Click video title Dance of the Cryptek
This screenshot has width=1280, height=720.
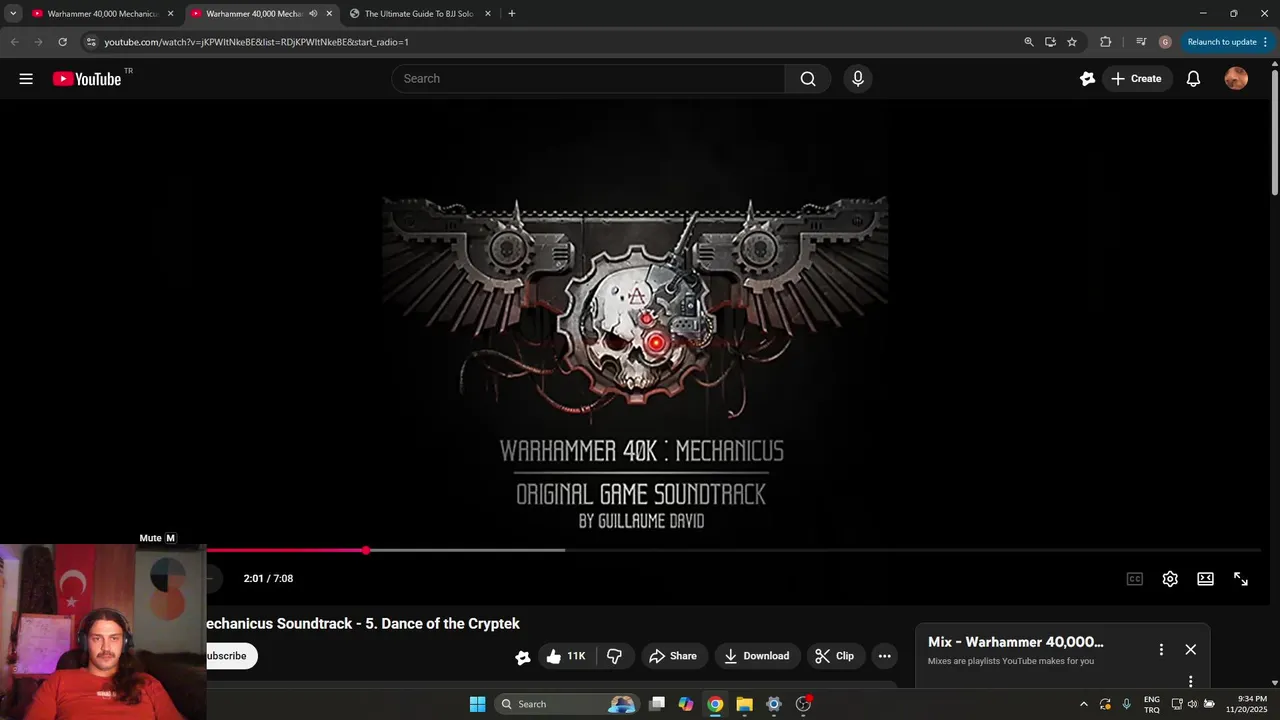362,624
